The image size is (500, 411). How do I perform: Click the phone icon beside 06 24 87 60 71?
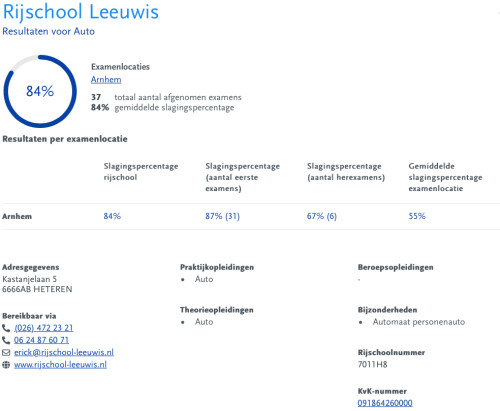click(6, 340)
